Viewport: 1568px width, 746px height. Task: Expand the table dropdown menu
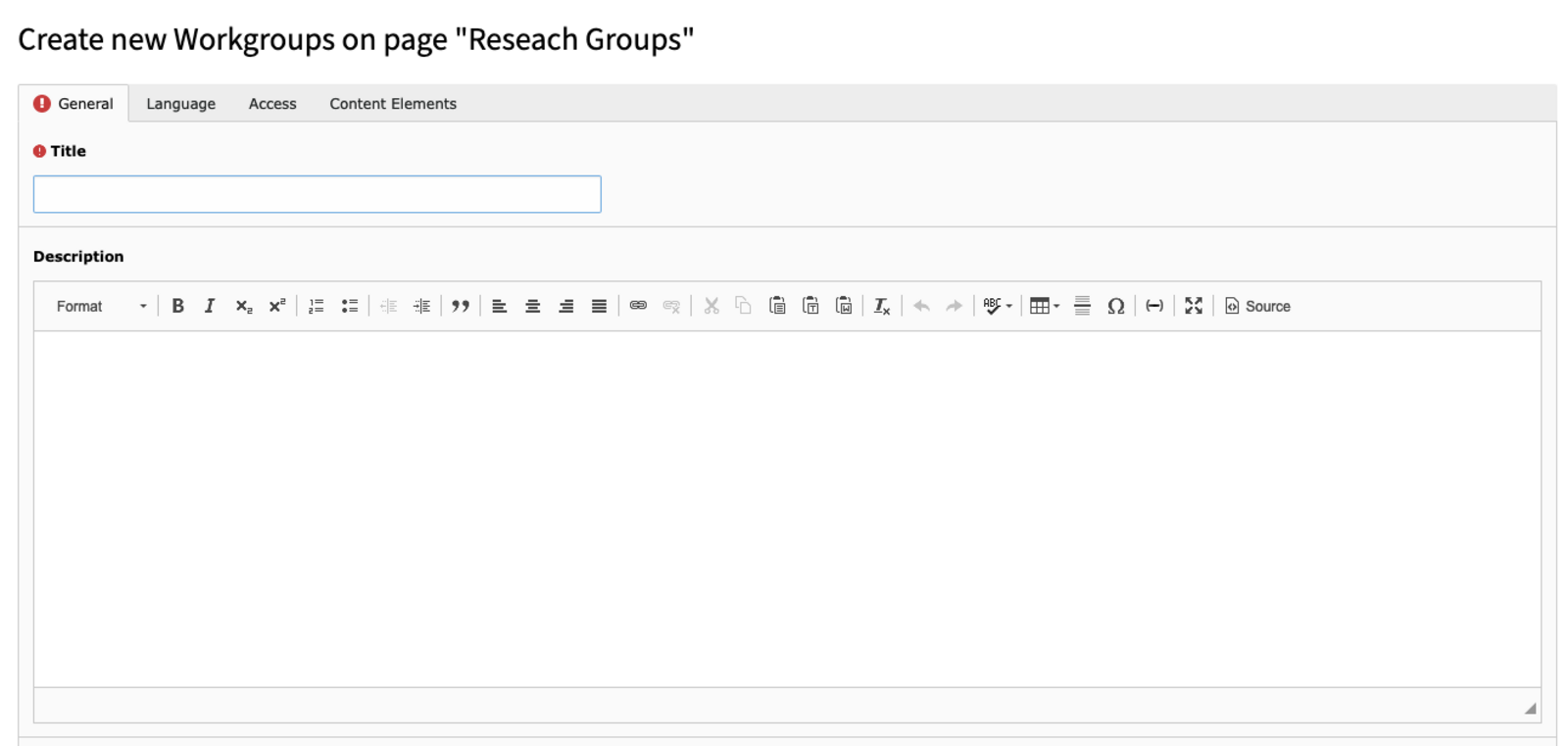(x=1045, y=306)
